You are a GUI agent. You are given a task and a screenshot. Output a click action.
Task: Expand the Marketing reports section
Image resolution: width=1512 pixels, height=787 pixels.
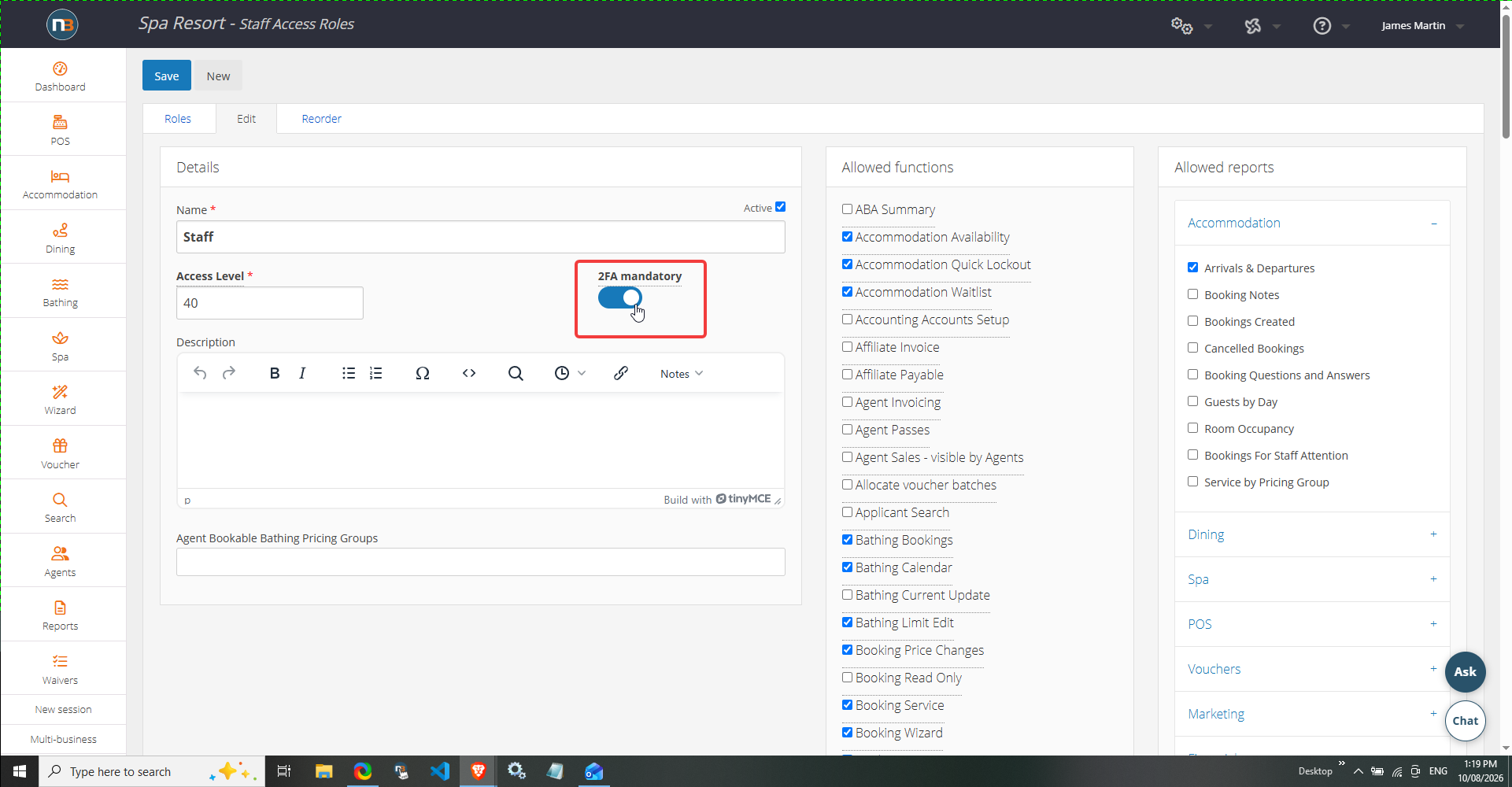[x=1312, y=715]
